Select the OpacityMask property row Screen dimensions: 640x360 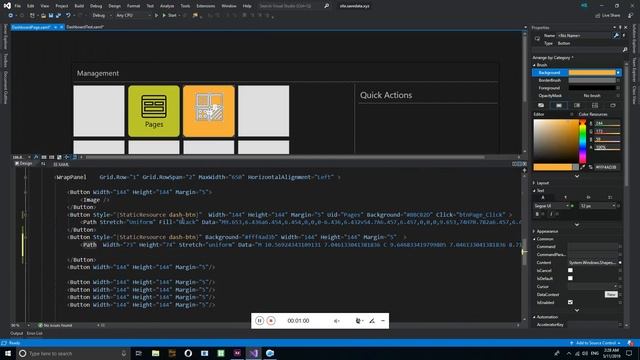pos(577,96)
